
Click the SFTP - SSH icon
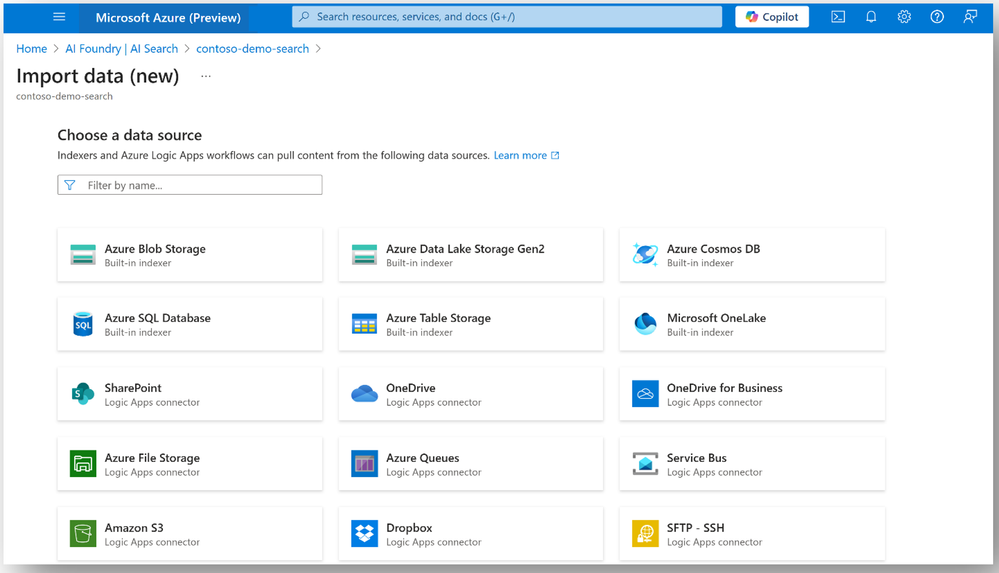tap(645, 533)
